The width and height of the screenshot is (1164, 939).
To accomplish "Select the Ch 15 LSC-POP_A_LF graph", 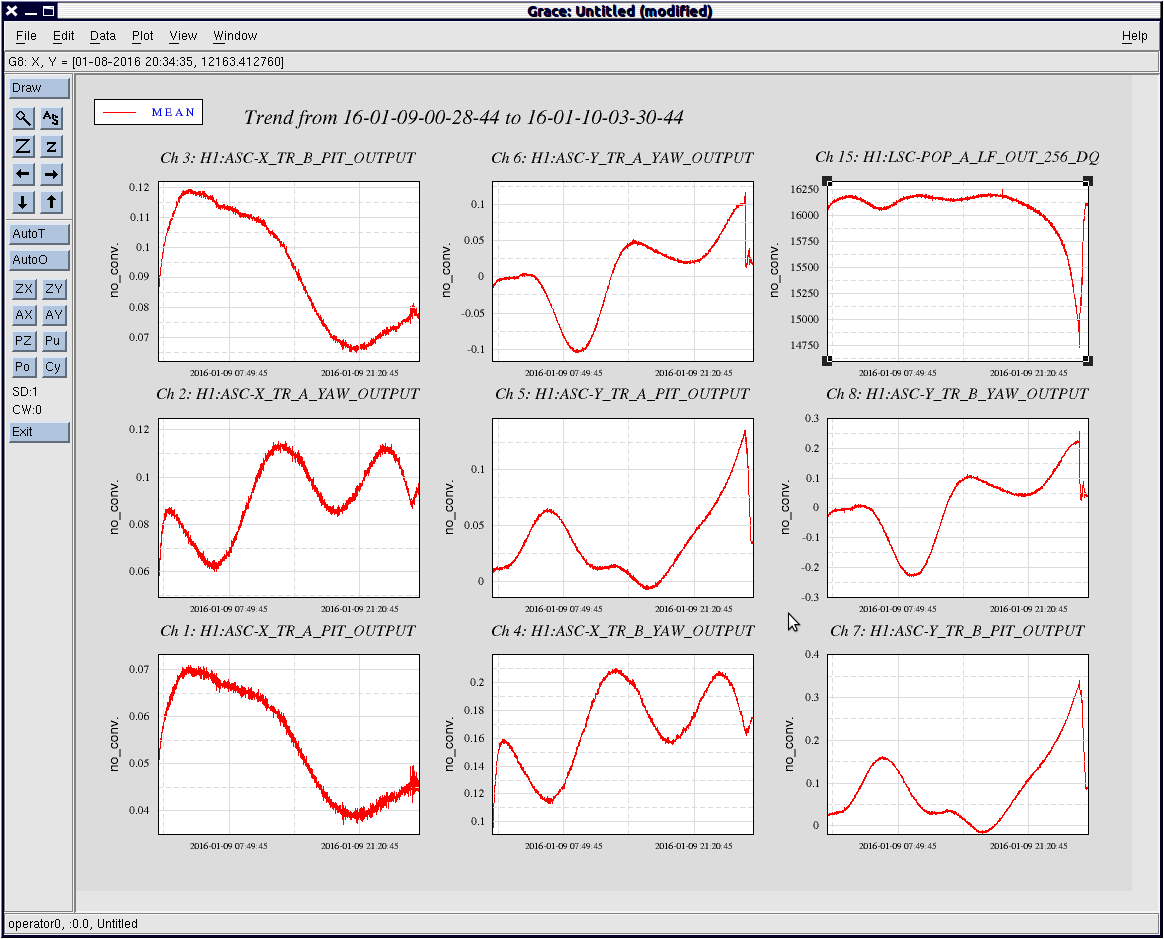I will (x=958, y=272).
